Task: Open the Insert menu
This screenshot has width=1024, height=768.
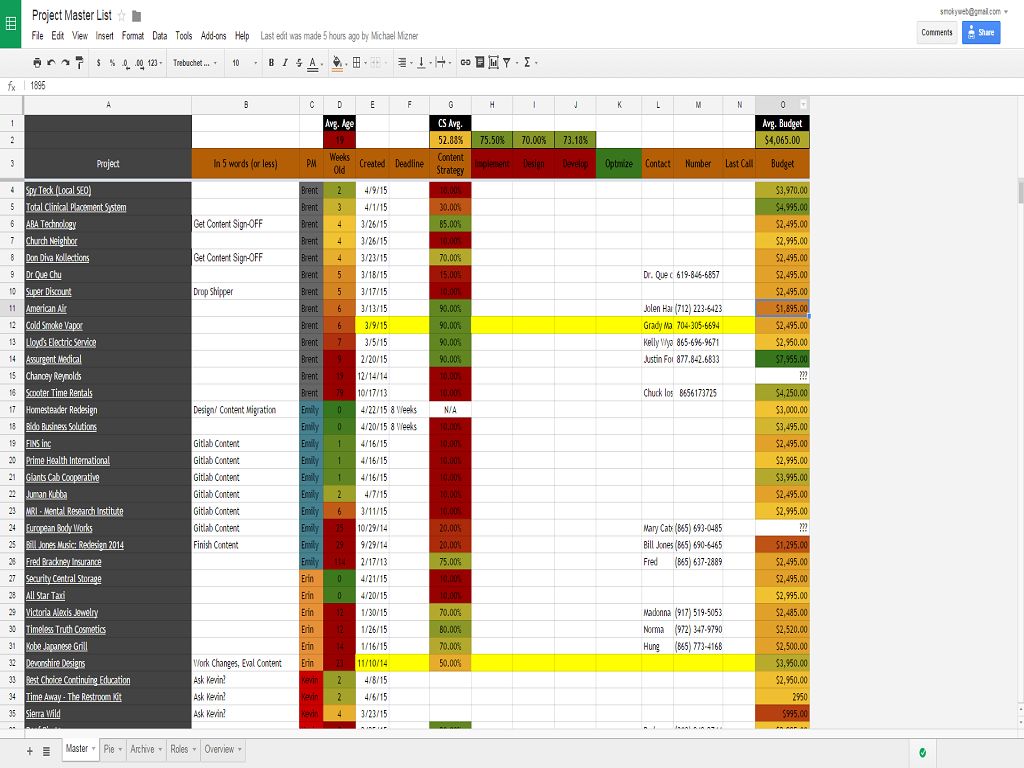Action: pyautogui.click(x=104, y=36)
